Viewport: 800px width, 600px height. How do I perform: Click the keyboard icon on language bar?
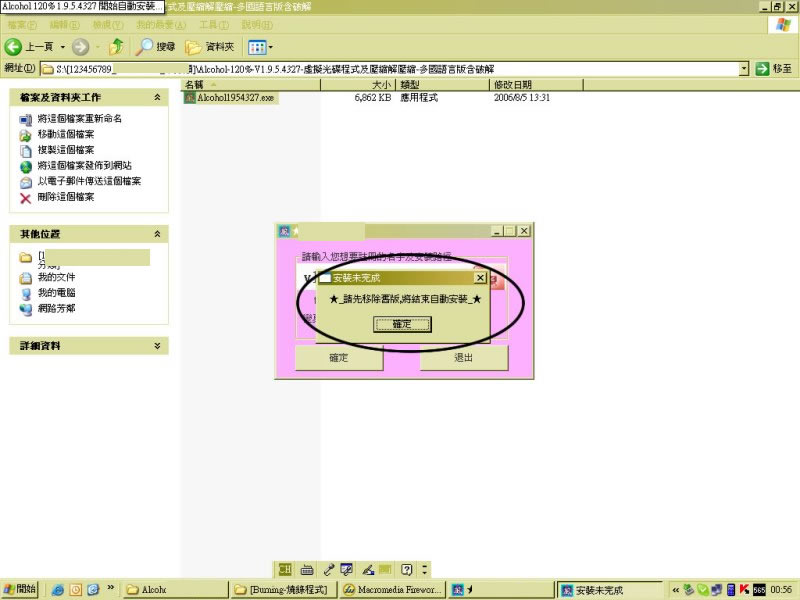coord(307,569)
